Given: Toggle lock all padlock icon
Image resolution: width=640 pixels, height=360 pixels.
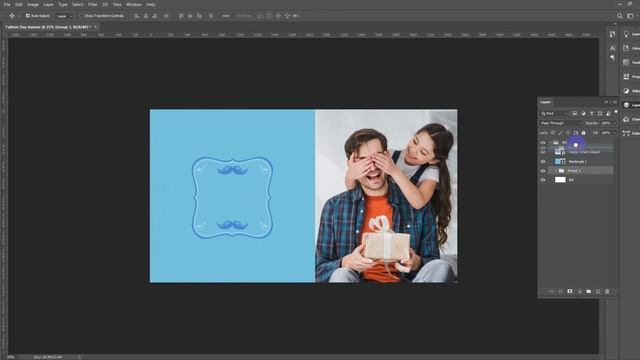Looking at the screenshot, I should (583, 133).
